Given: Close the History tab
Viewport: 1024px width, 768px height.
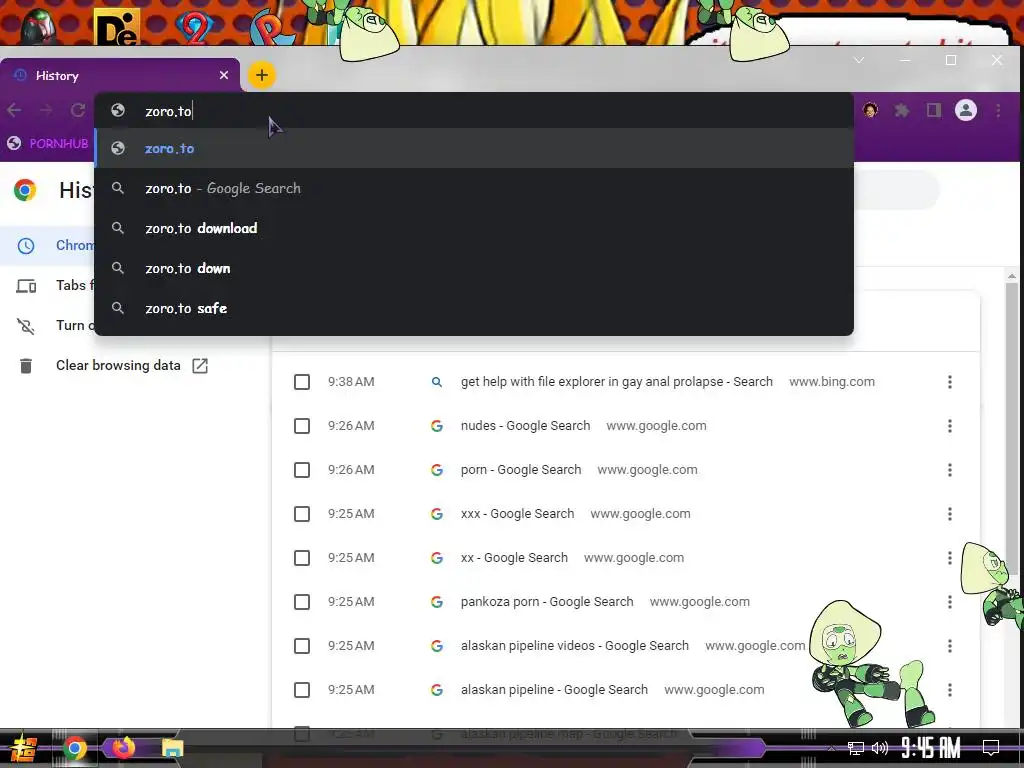Looking at the screenshot, I should pos(224,75).
